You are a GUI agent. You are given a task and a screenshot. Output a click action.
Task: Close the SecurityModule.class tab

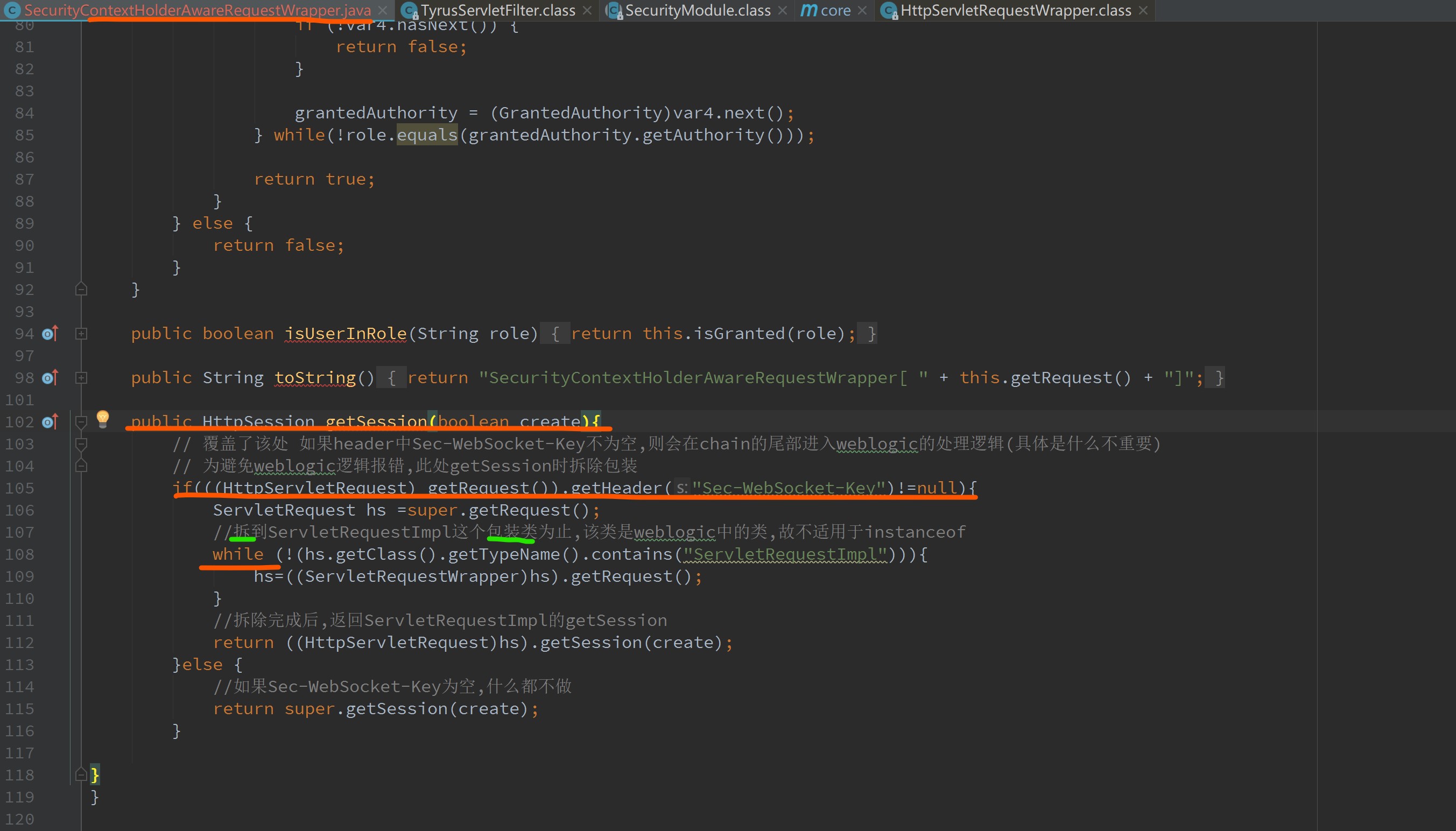pos(783,10)
